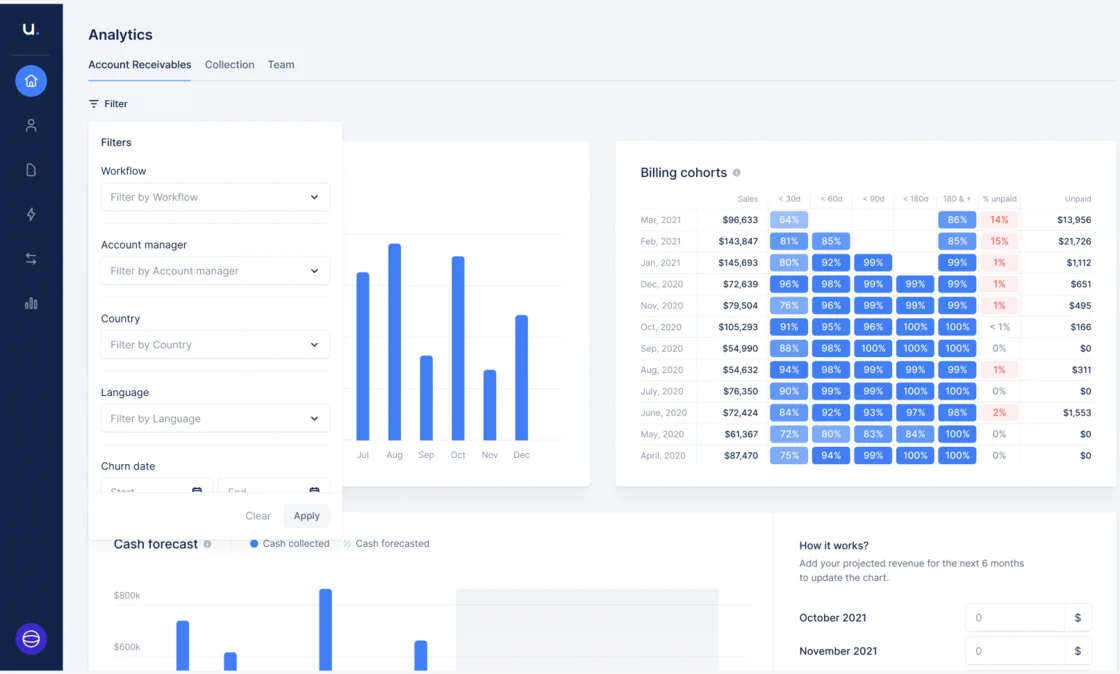
Task: Click the Sep bar in the chart
Action: point(426,398)
